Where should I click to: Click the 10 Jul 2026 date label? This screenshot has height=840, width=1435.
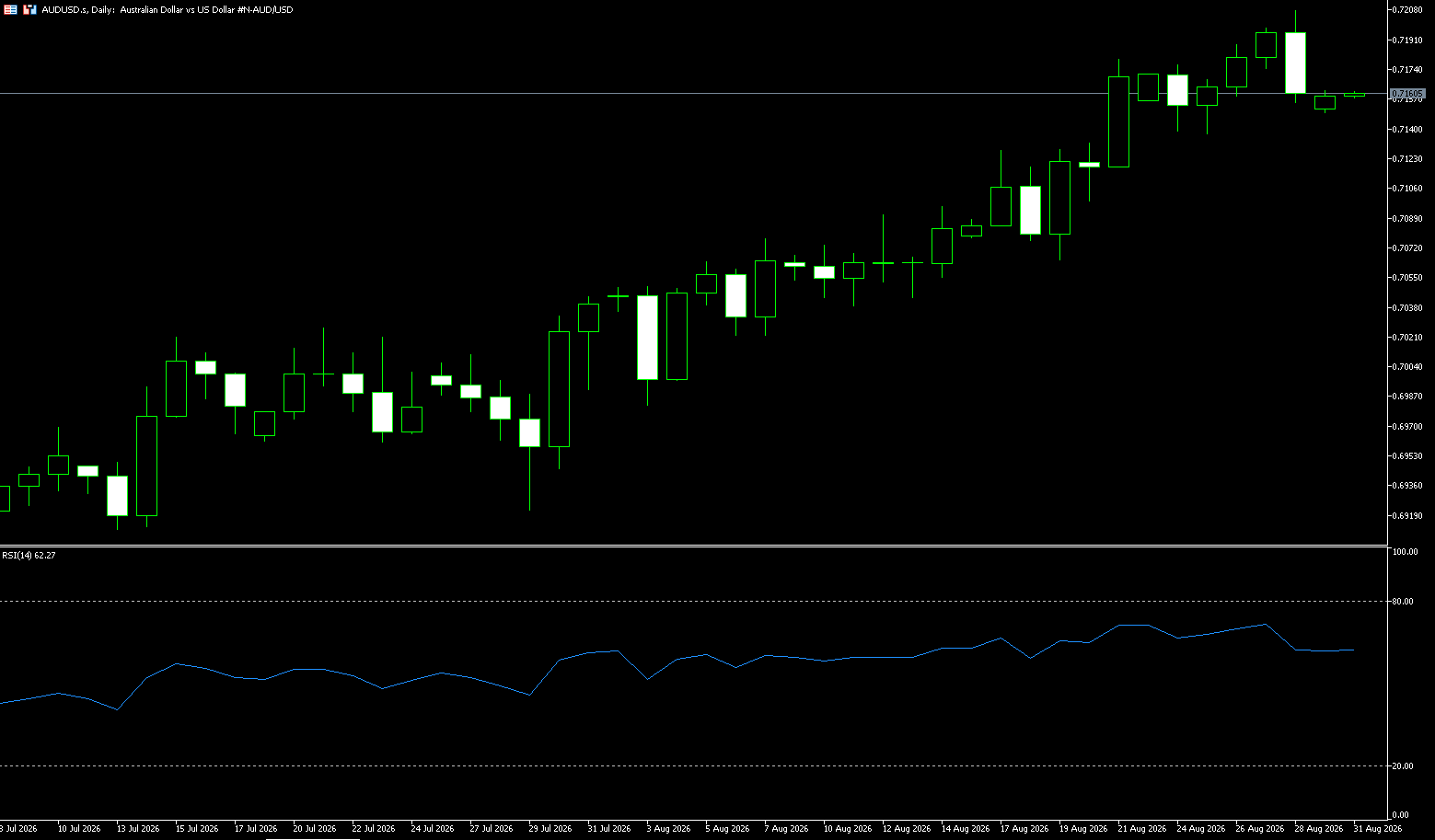pos(79,829)
